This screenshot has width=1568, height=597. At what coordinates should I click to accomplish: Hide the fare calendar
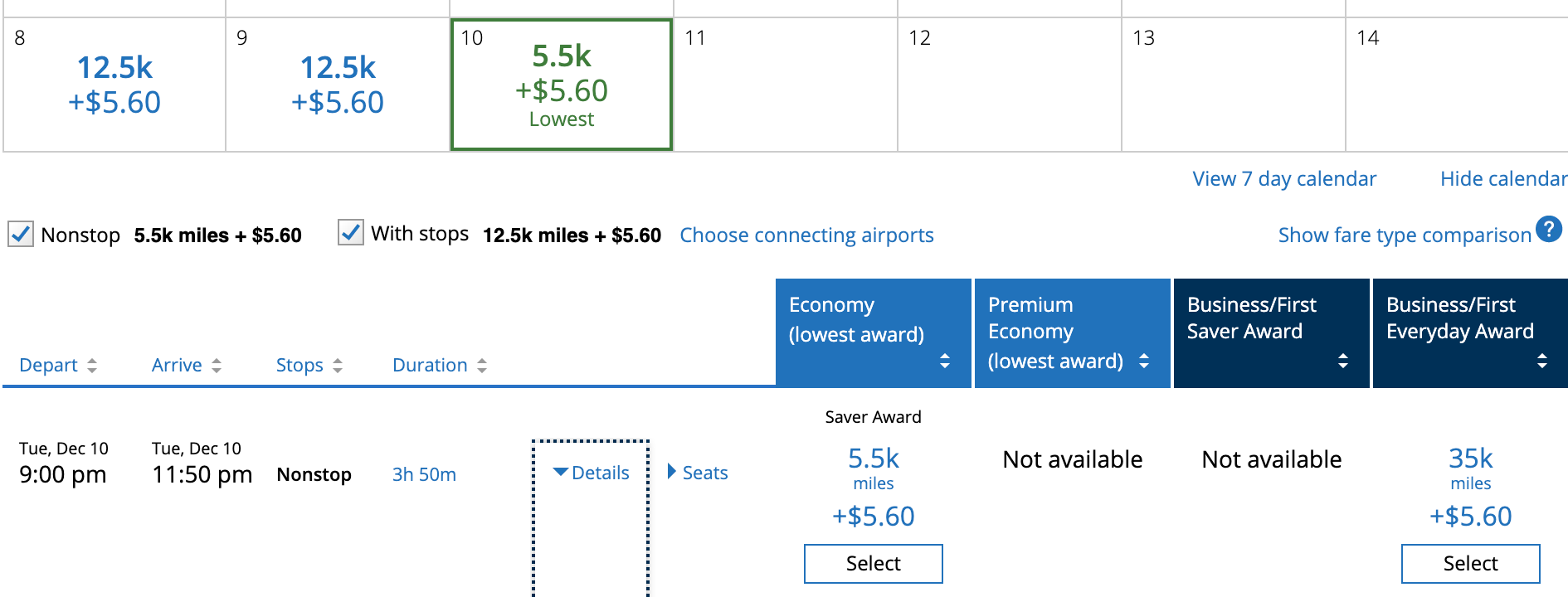coord(1503,179)
